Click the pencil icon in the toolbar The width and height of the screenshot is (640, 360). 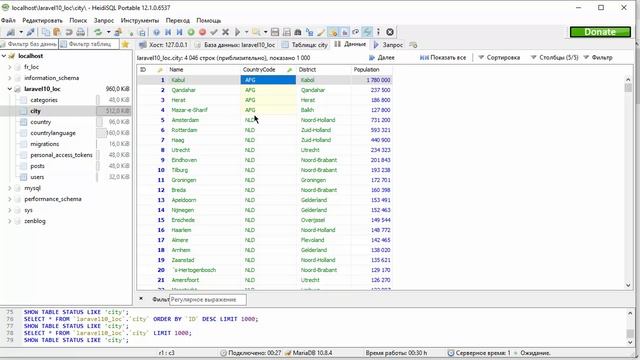[321, 32]
